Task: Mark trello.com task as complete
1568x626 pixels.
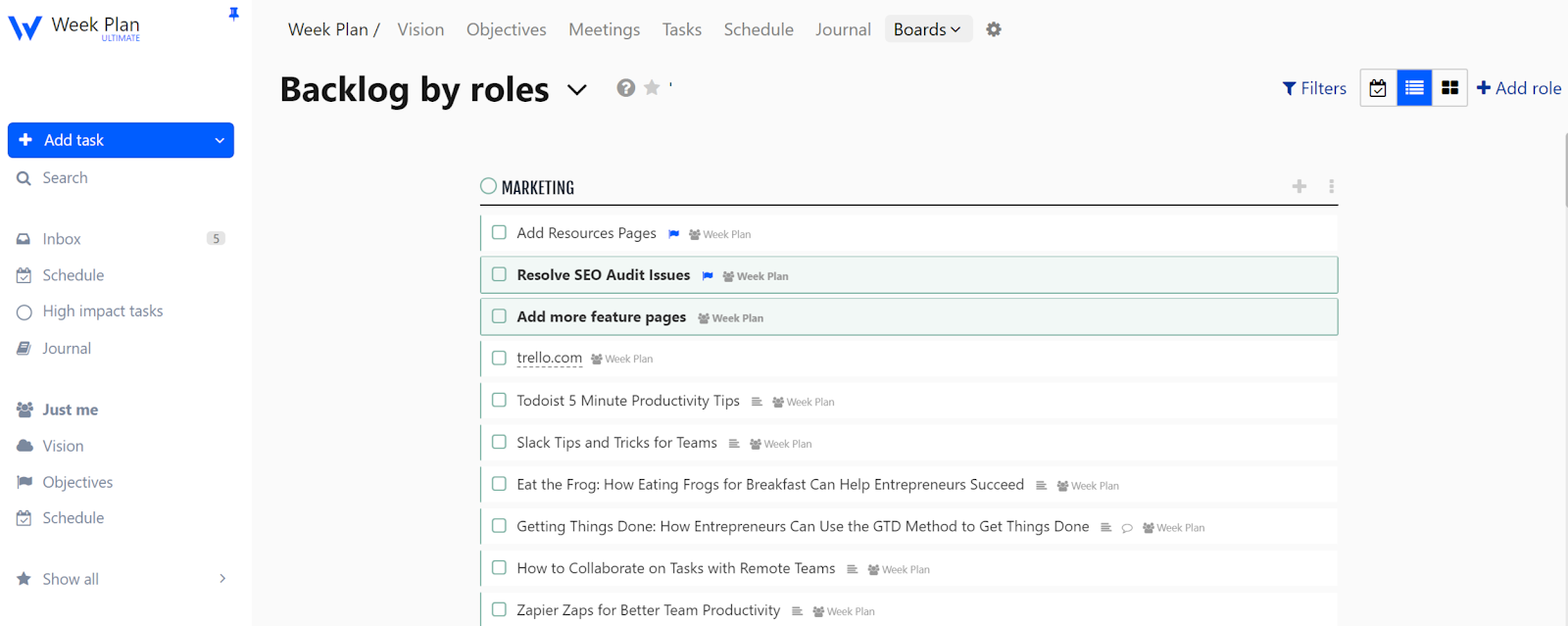Action: [x=499, y=359]
